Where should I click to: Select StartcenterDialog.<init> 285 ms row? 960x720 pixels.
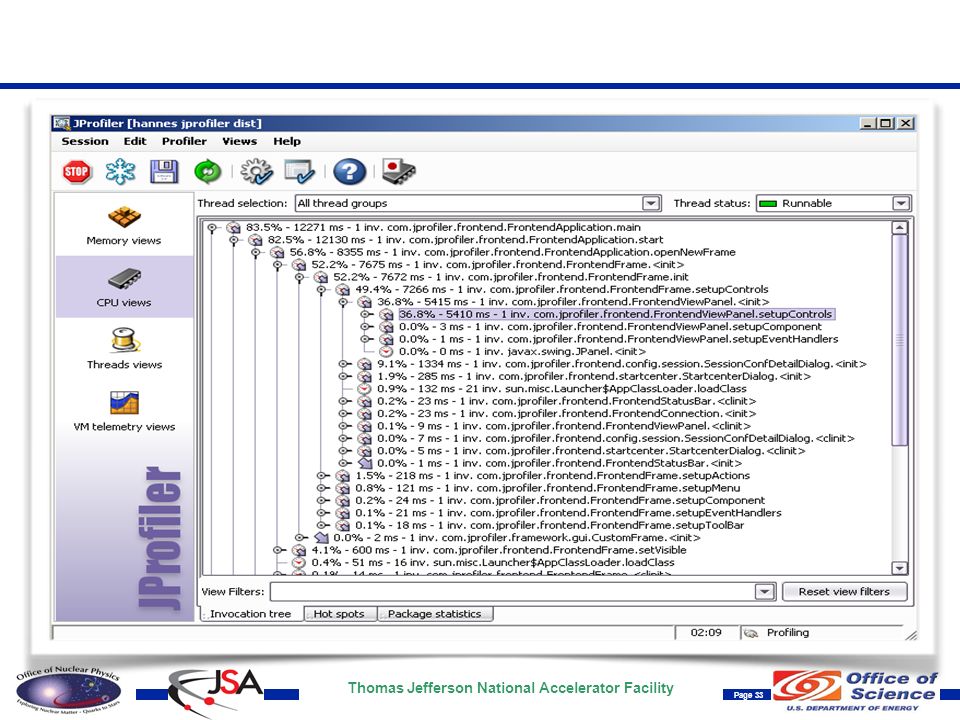593,376
